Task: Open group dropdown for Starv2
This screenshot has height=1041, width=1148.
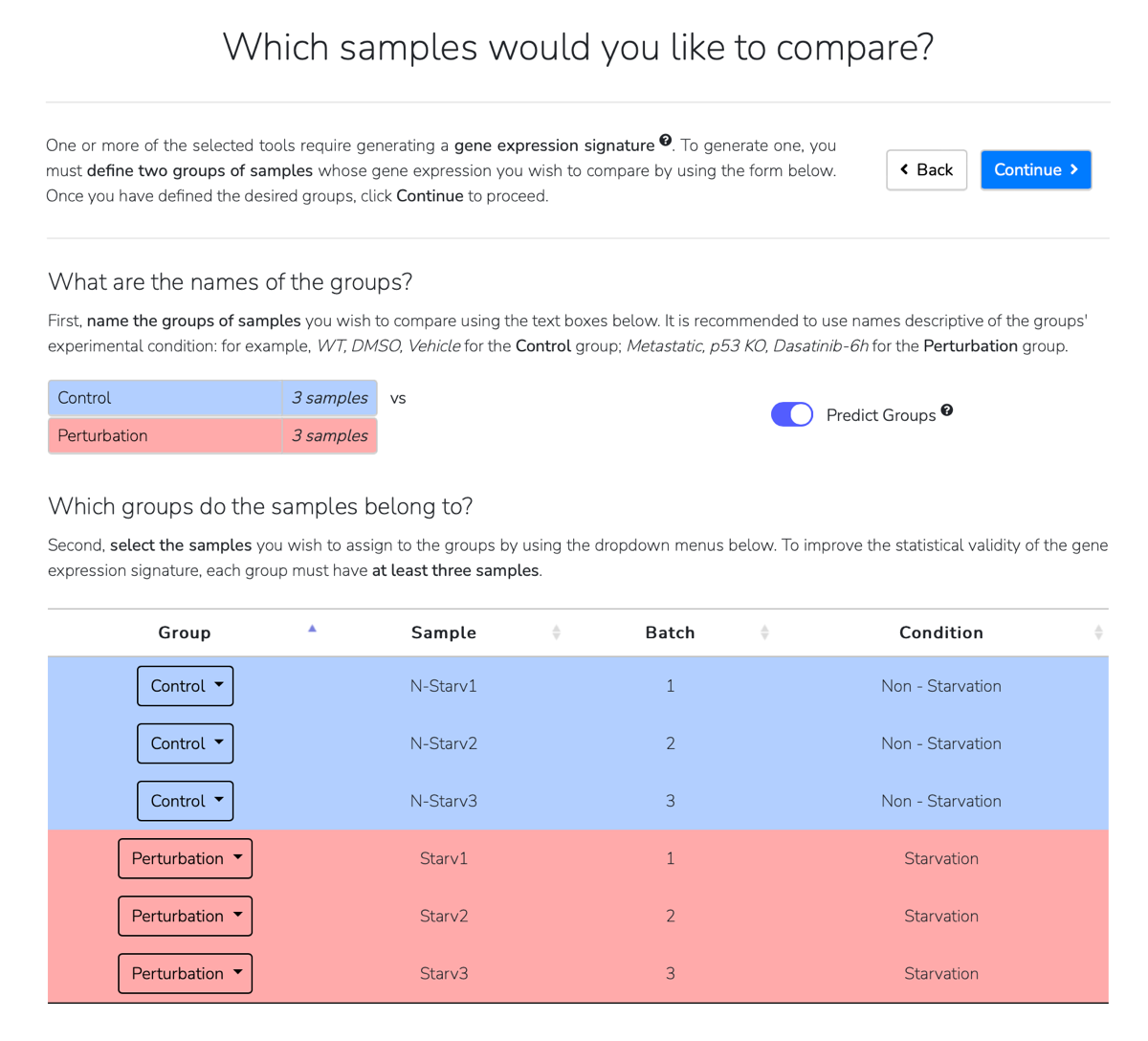Action: pos(186,916)
